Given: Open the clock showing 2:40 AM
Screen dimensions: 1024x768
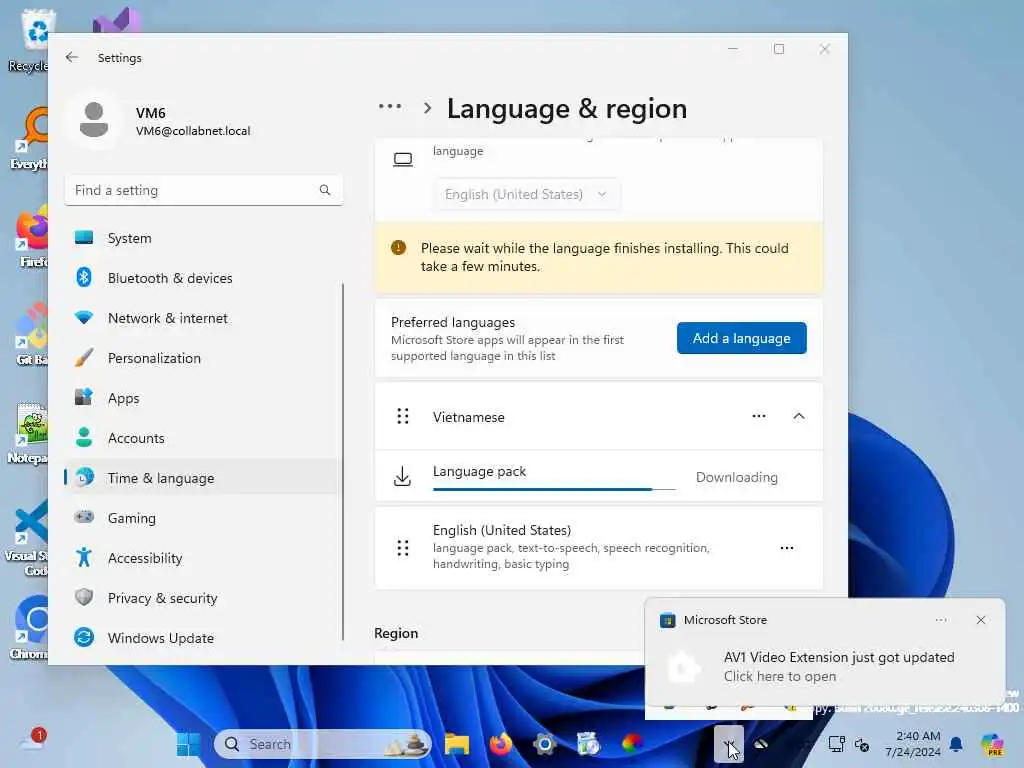Looking at the screenshot, I should [x=913, y=744].
